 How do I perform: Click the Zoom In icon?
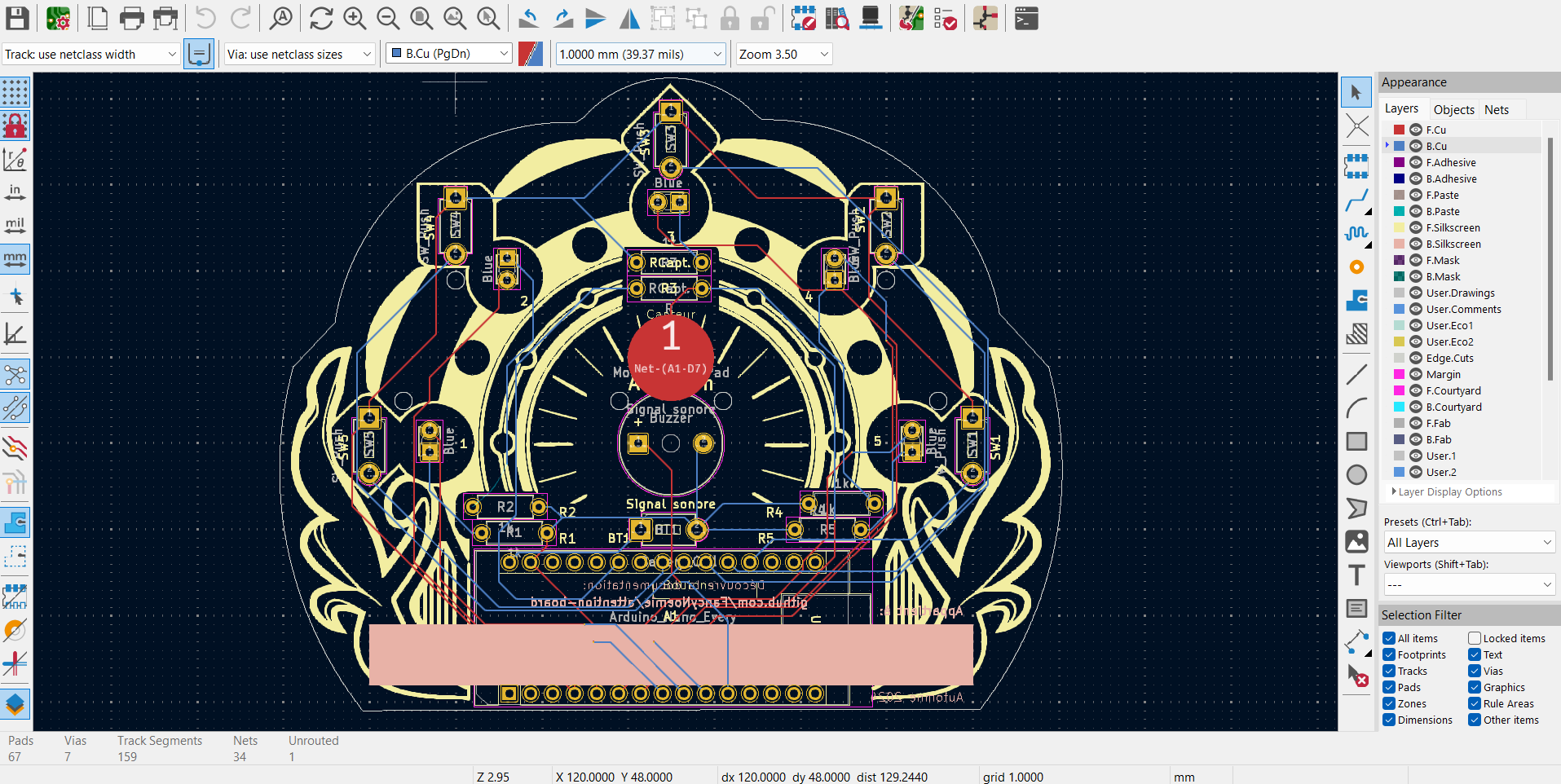point(355,18)
